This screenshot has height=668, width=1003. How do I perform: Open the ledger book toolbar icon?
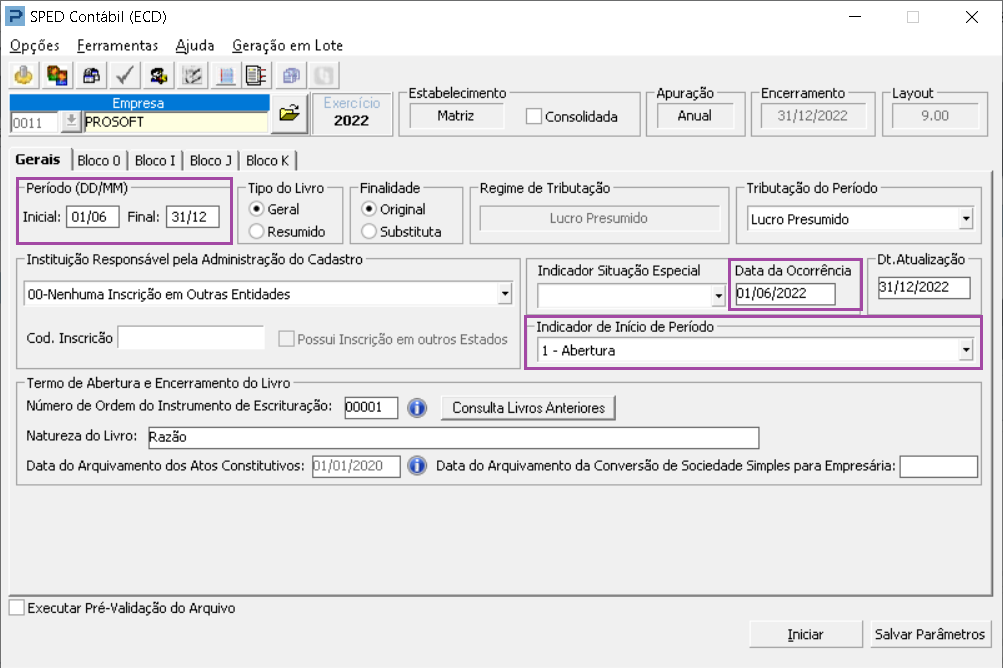(x=225, y=74)
